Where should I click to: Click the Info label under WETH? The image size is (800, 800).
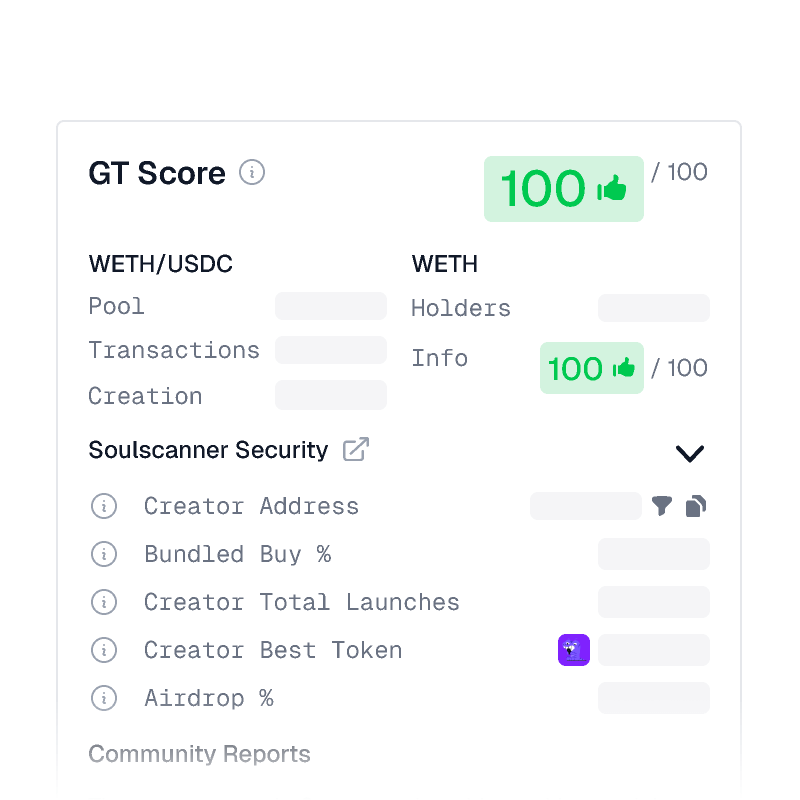(x=440, y=358)
